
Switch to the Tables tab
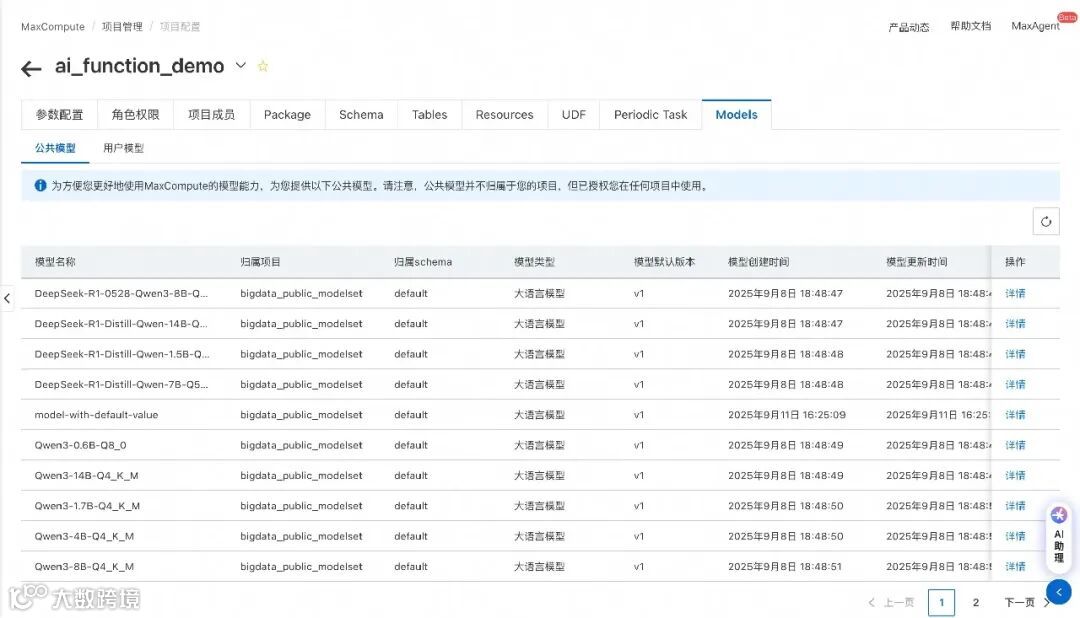(x=429, y=114)
